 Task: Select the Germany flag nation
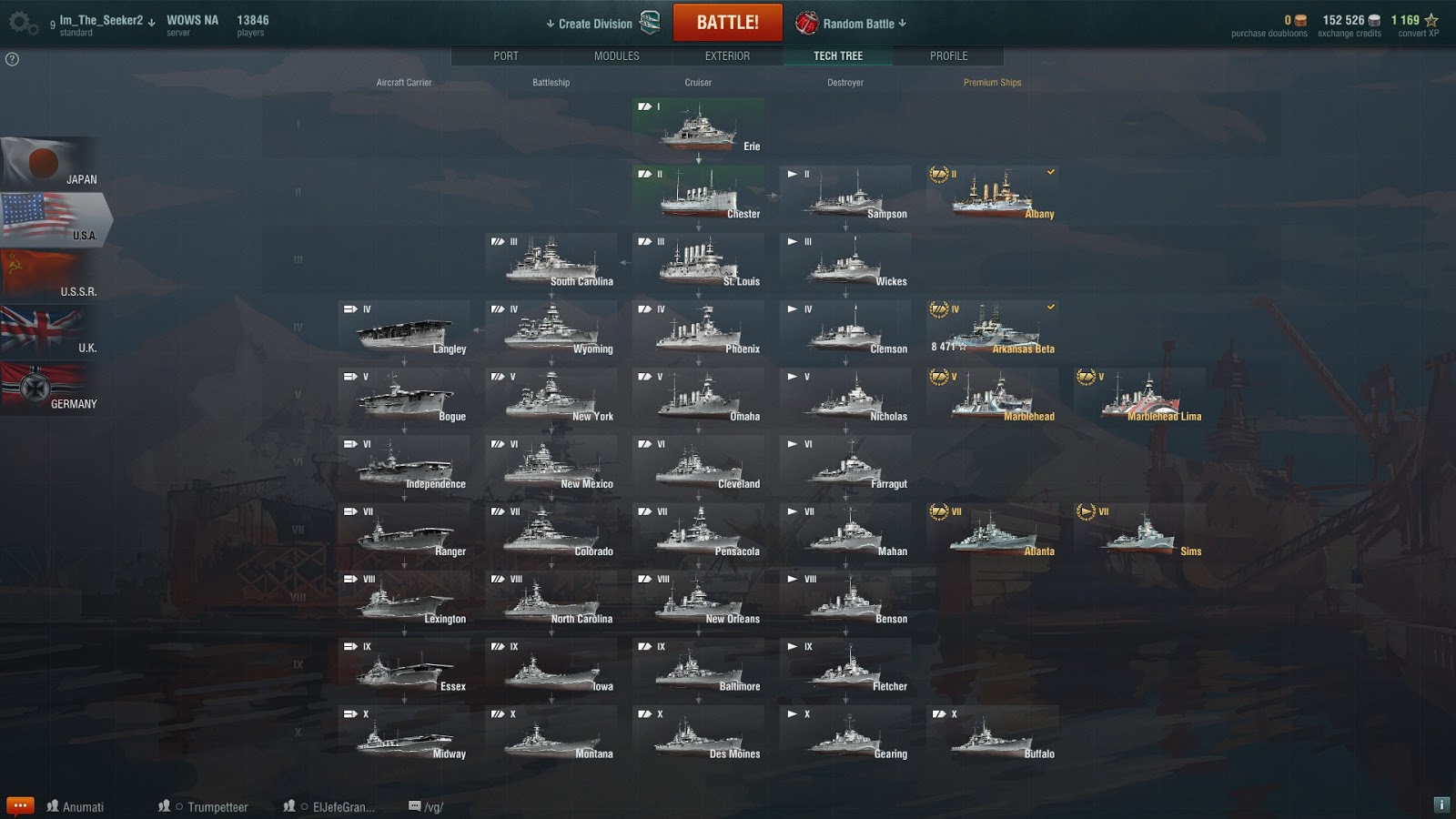51,388
